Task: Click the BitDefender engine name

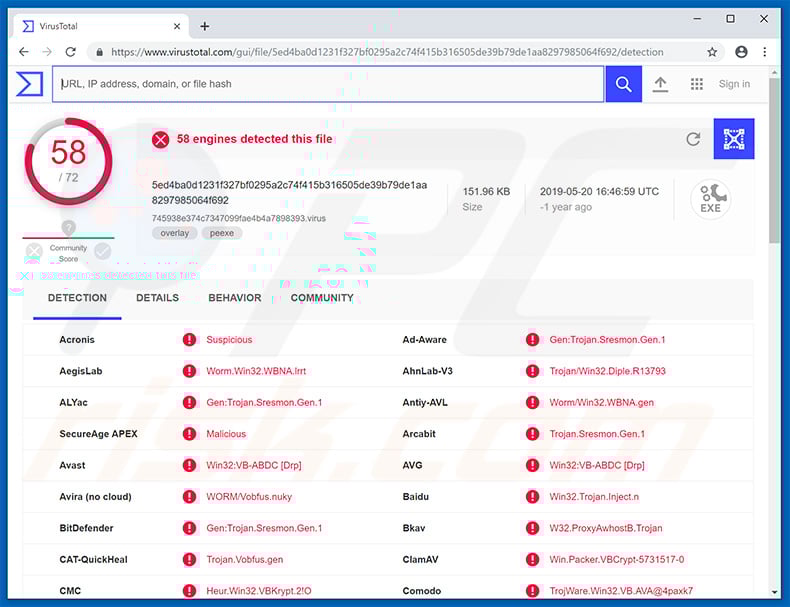Action: pyautogui.click(x=86, y=528)
